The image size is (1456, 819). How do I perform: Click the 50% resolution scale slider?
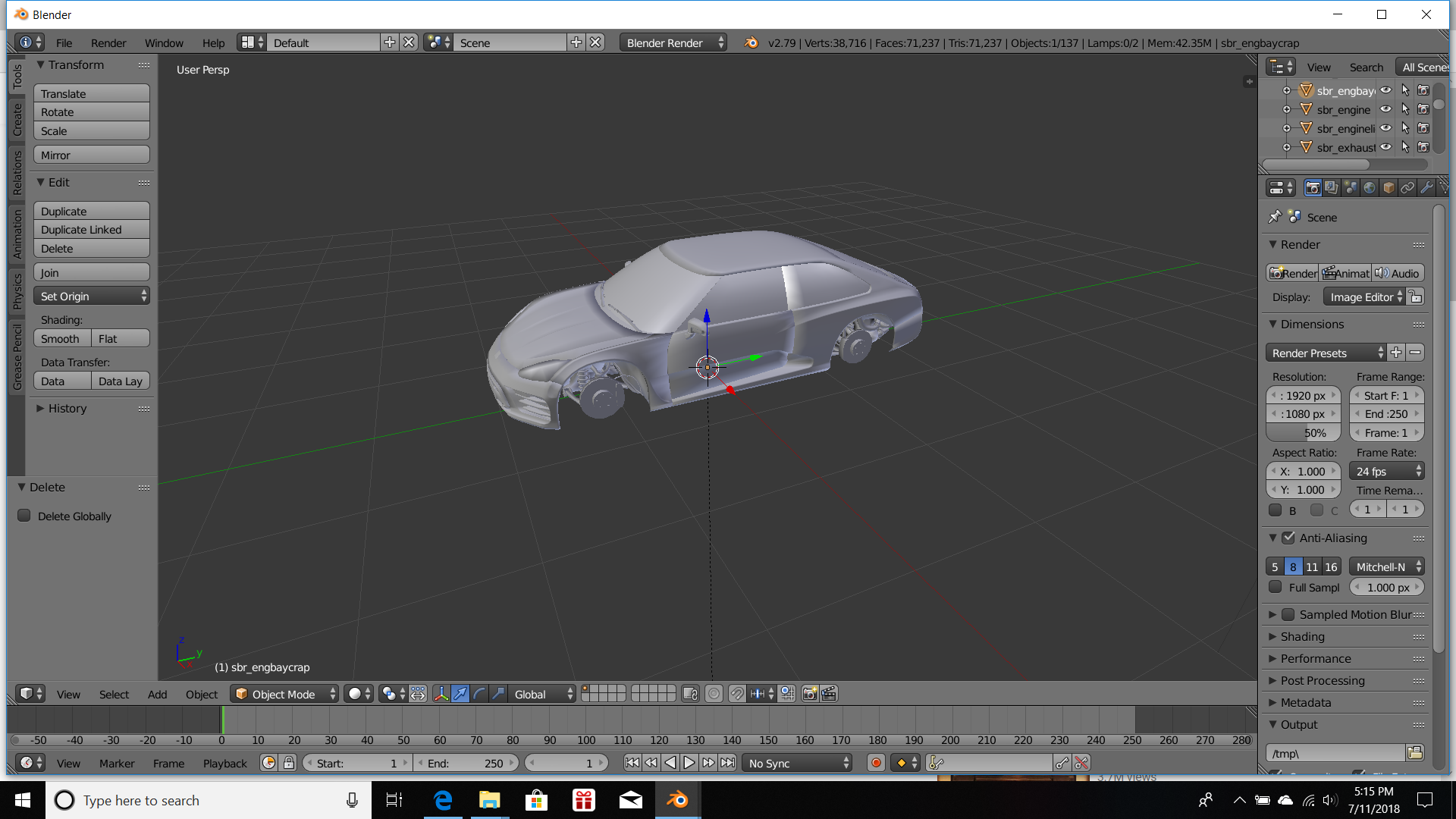tap(1303, 433)
